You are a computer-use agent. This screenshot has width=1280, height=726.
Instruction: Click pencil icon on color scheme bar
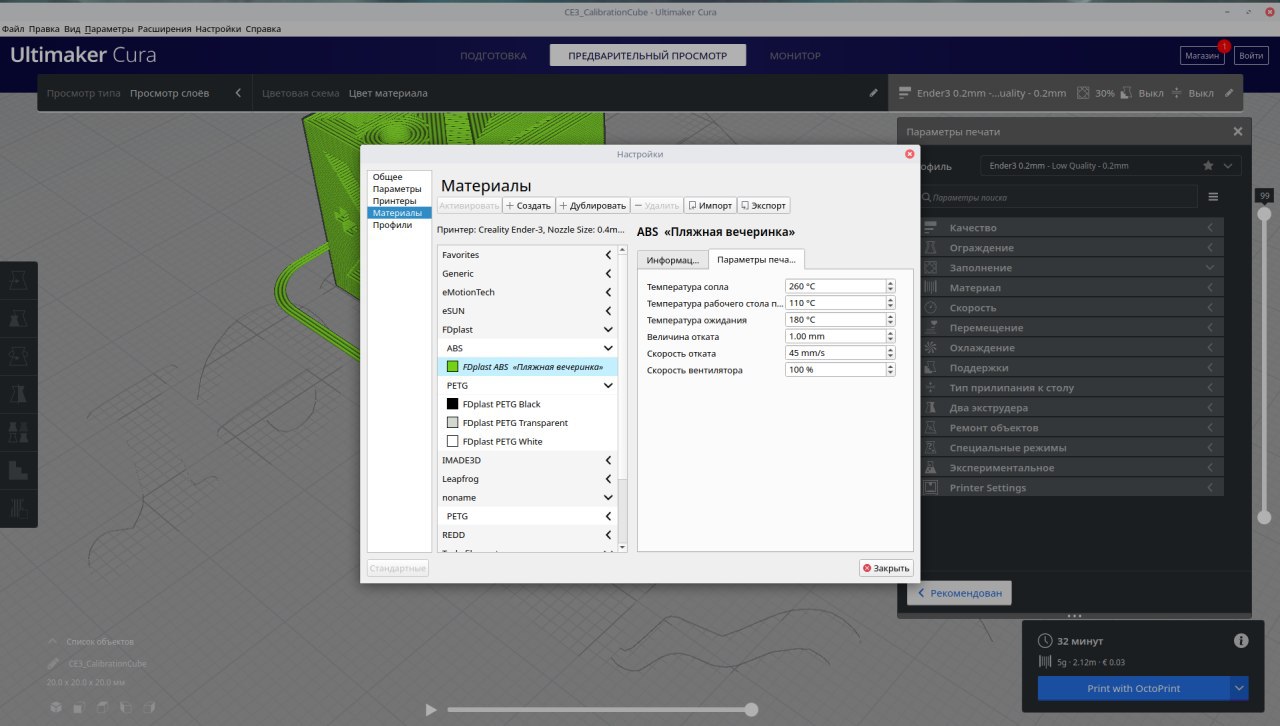pos(873,93)
